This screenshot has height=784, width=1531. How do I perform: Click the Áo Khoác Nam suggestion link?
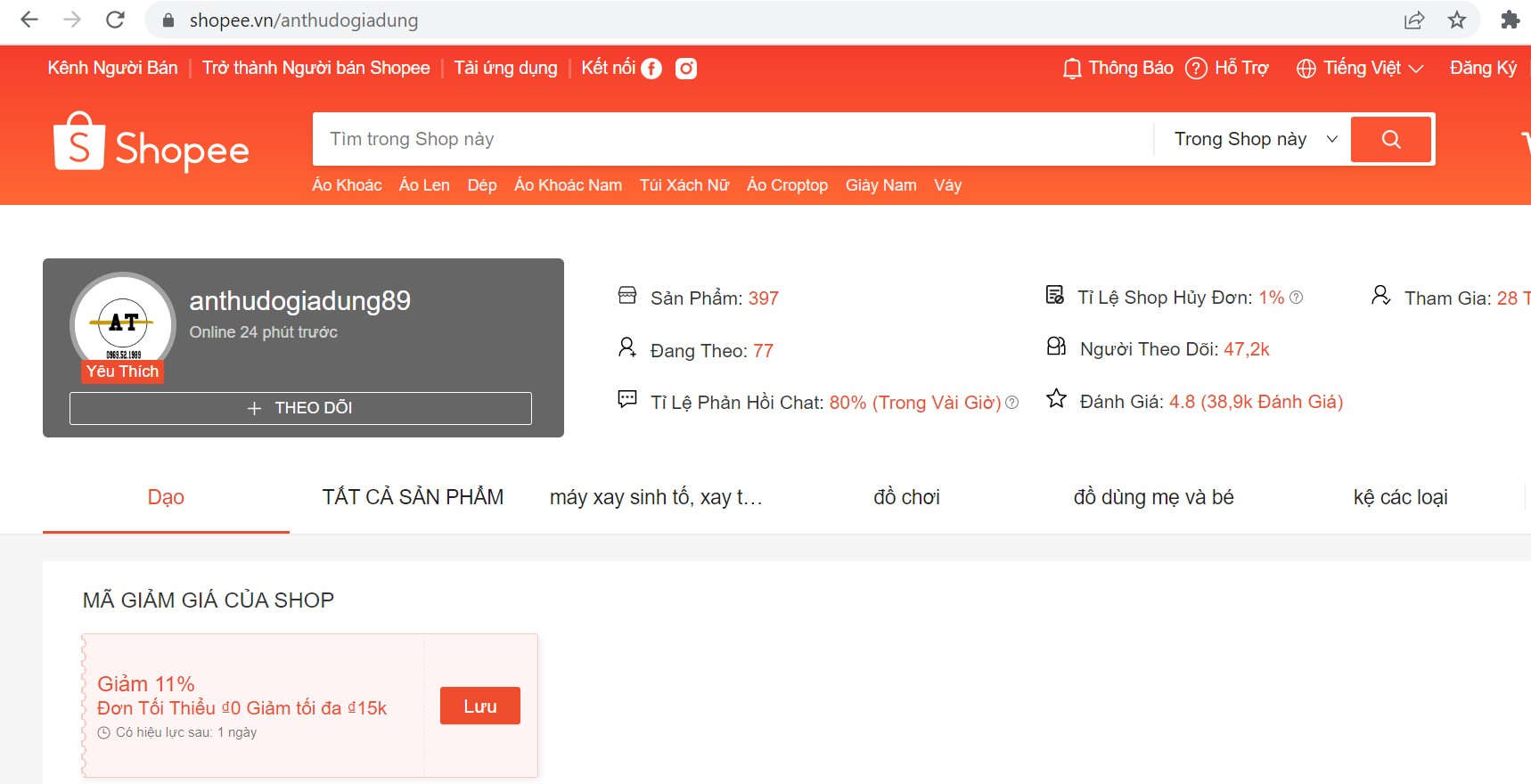pos(568,185)
